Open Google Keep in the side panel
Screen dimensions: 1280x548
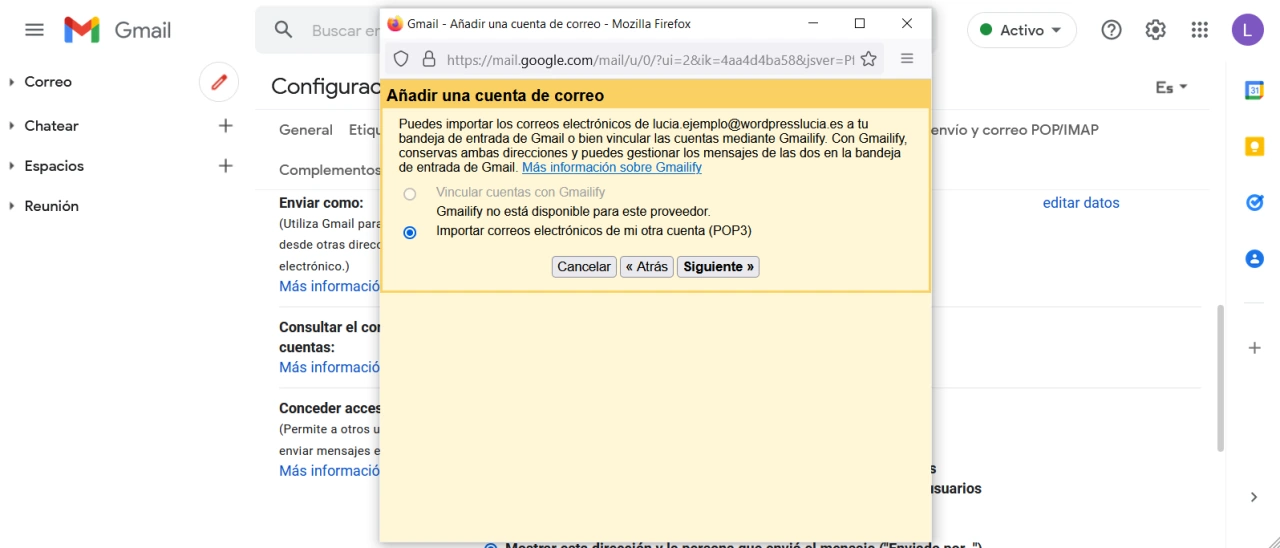(x=1254, y=146)
